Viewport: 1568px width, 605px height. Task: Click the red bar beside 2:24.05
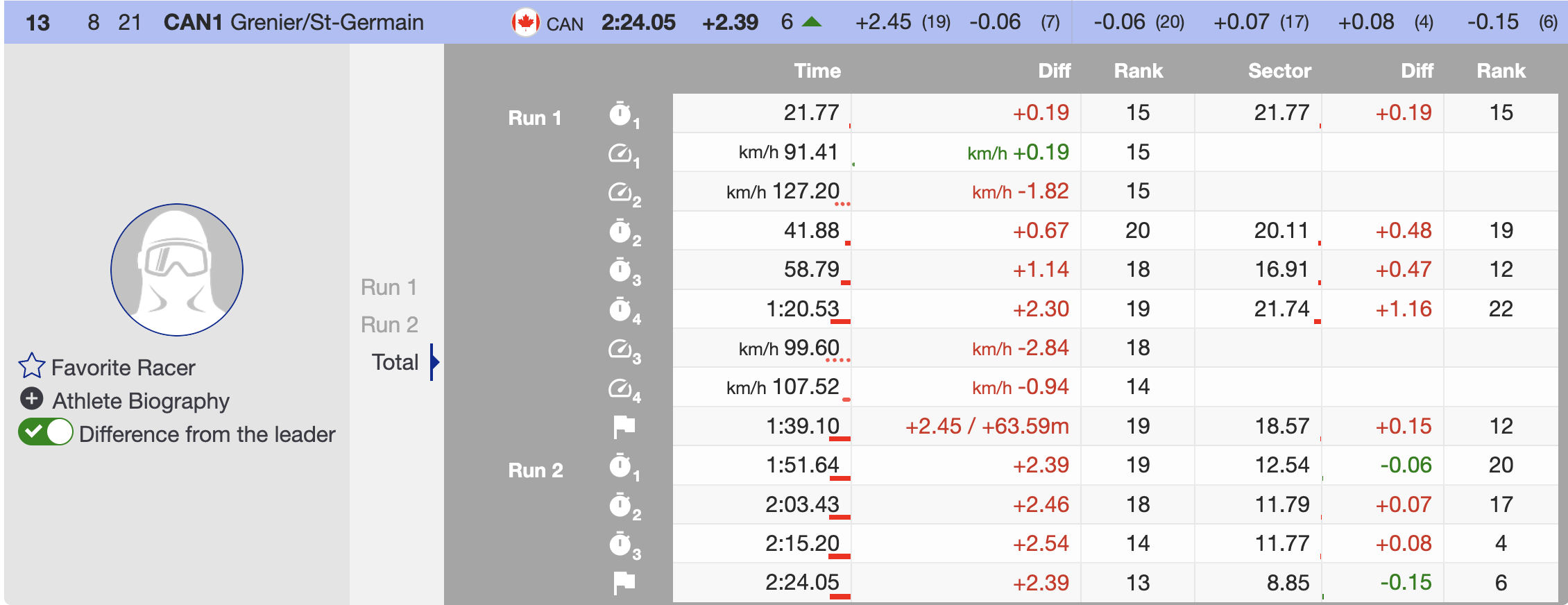[840, 596]
